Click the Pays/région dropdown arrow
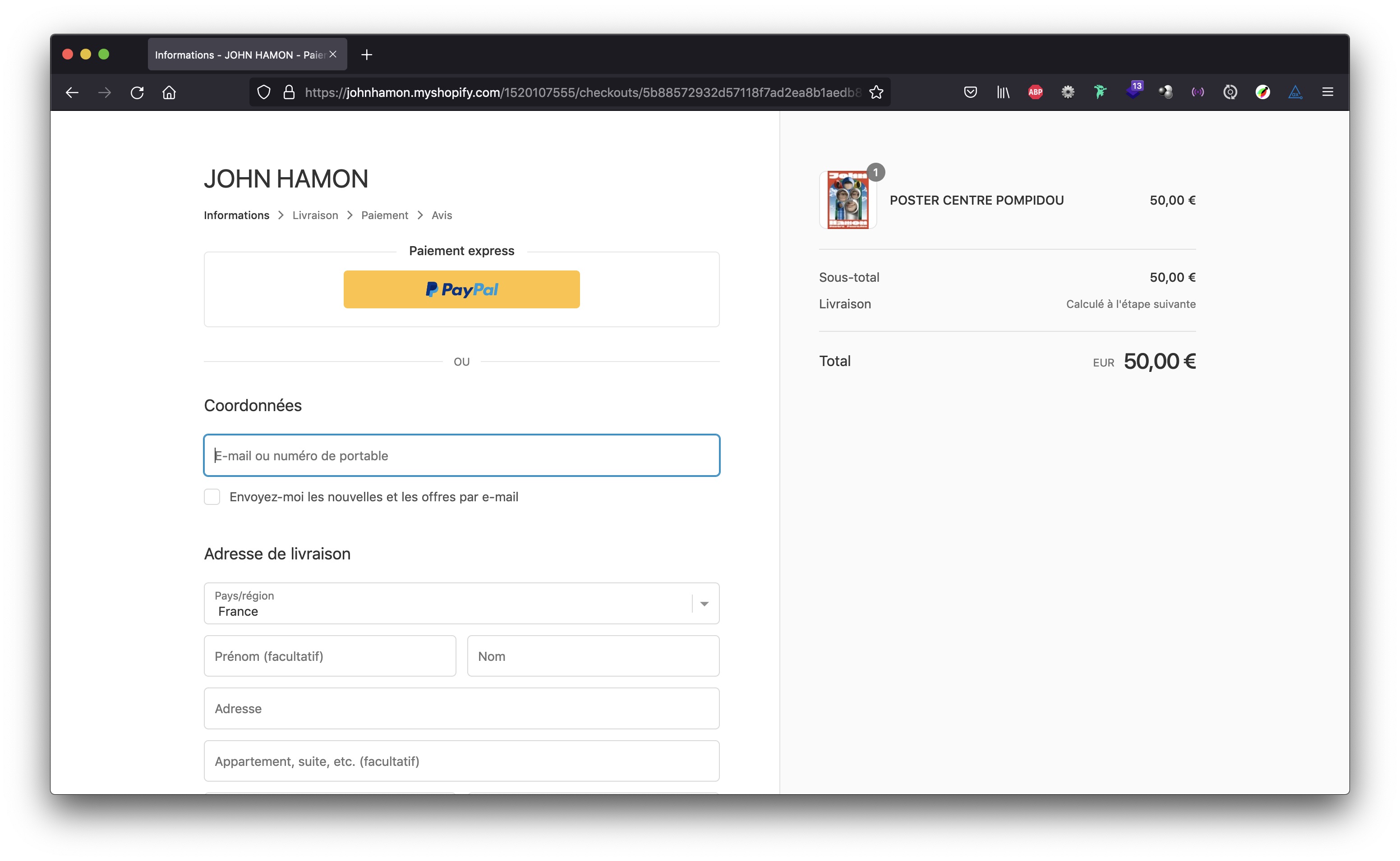1400x861 pixels. pos(705,604)
